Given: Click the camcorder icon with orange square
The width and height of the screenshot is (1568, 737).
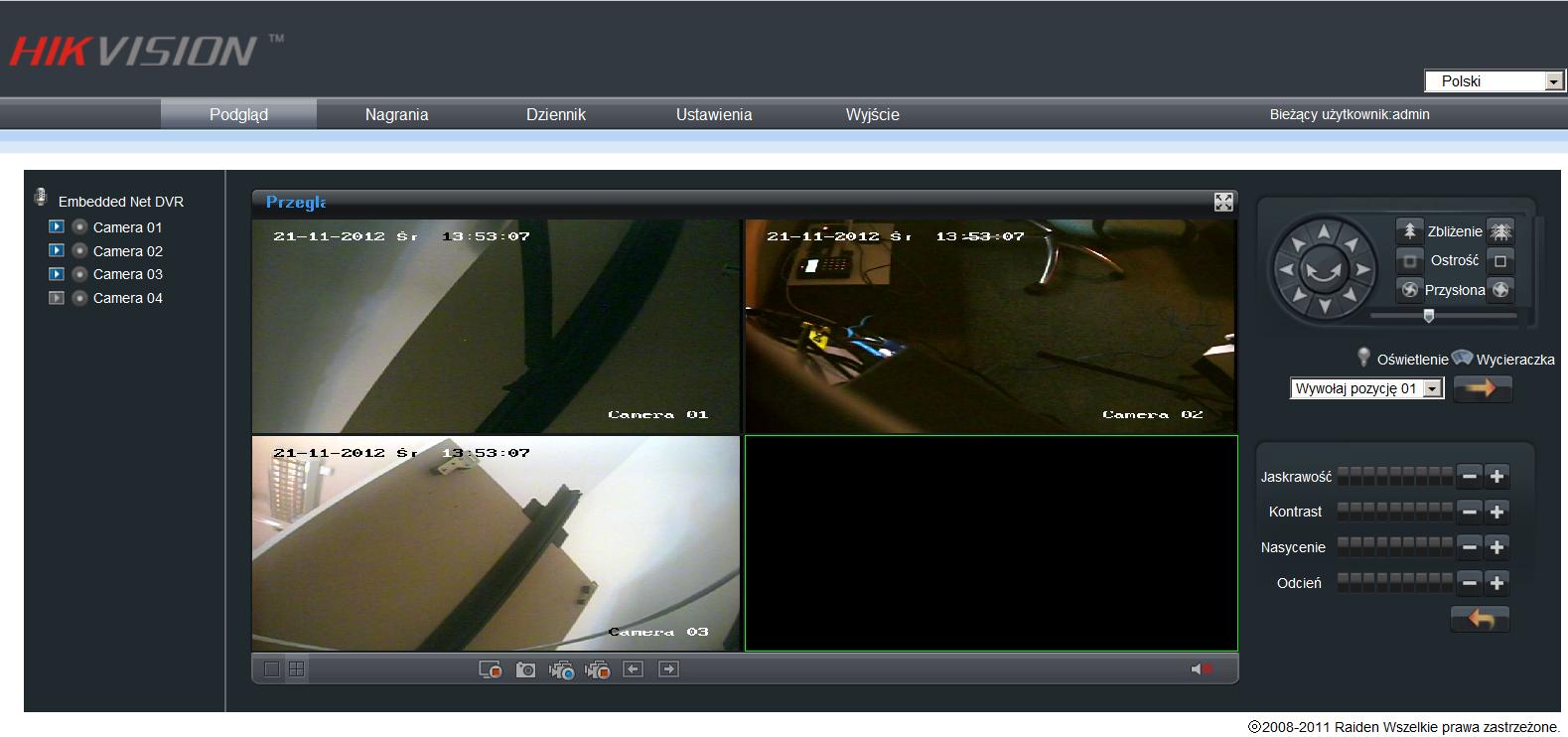Looking at the screenshot, I should coord(597,670).
